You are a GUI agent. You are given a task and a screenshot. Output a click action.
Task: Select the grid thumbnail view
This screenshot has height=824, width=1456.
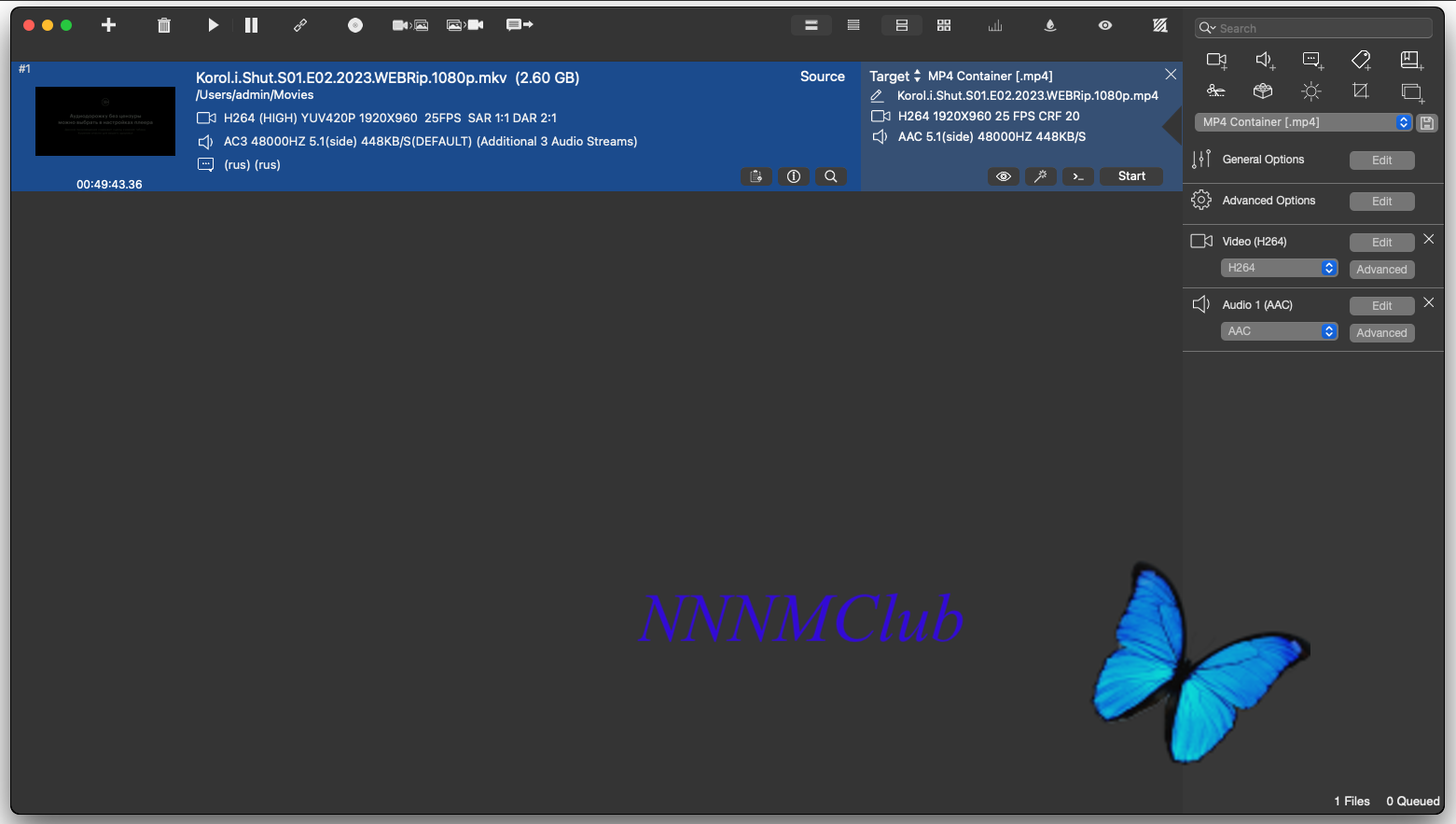click(944, 25)
